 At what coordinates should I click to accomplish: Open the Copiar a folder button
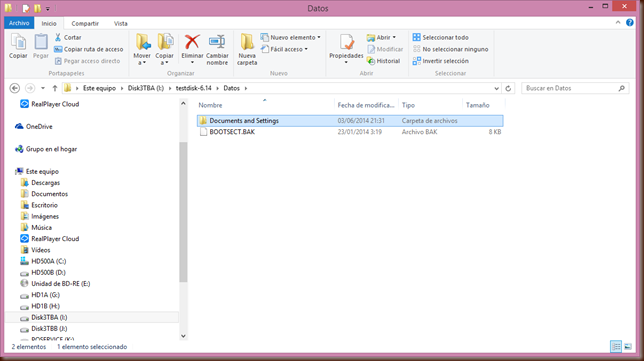[165, 49]
